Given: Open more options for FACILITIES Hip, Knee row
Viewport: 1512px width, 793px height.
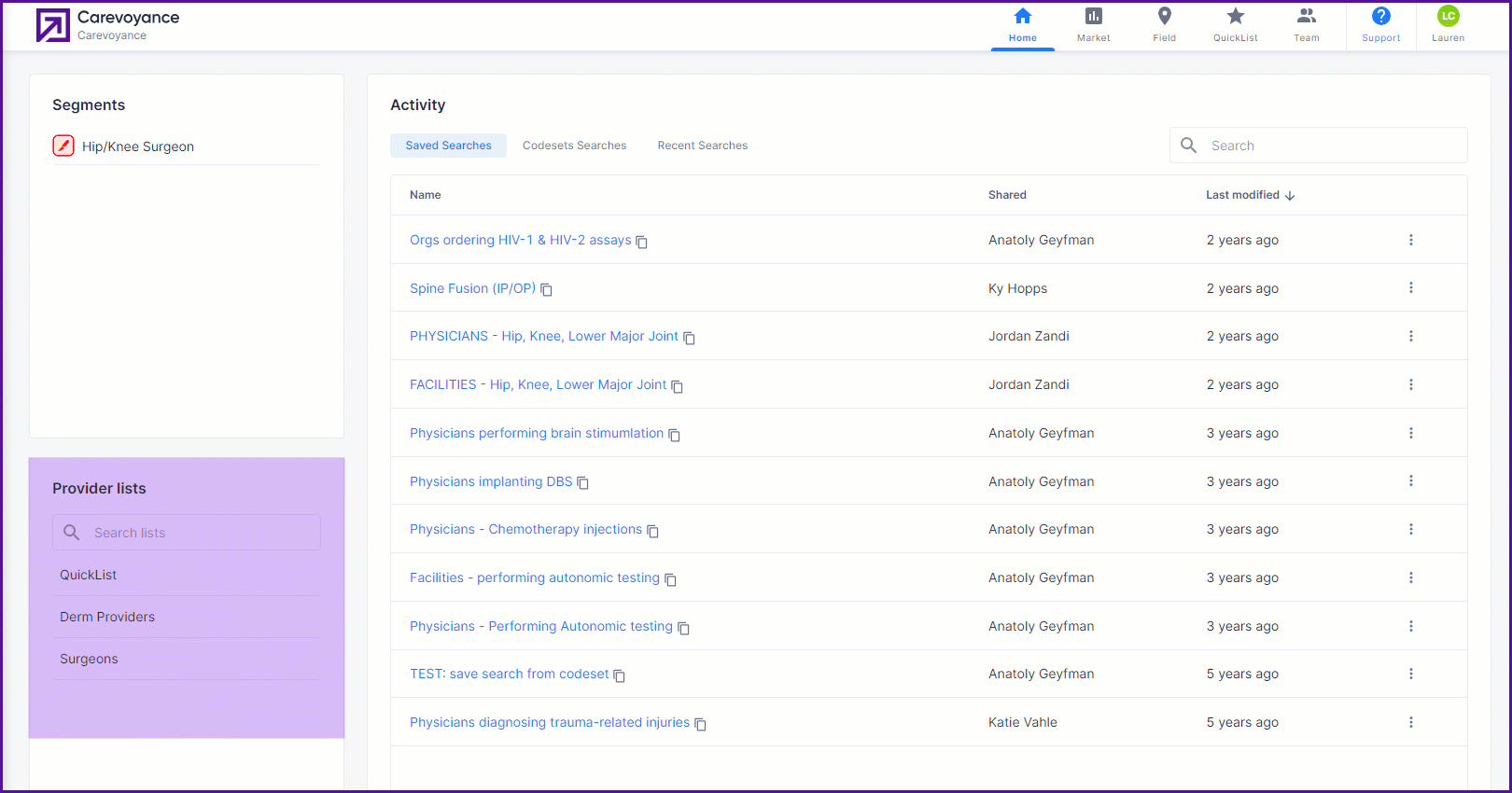Looking at the screenshot, I should (1411, 384).
